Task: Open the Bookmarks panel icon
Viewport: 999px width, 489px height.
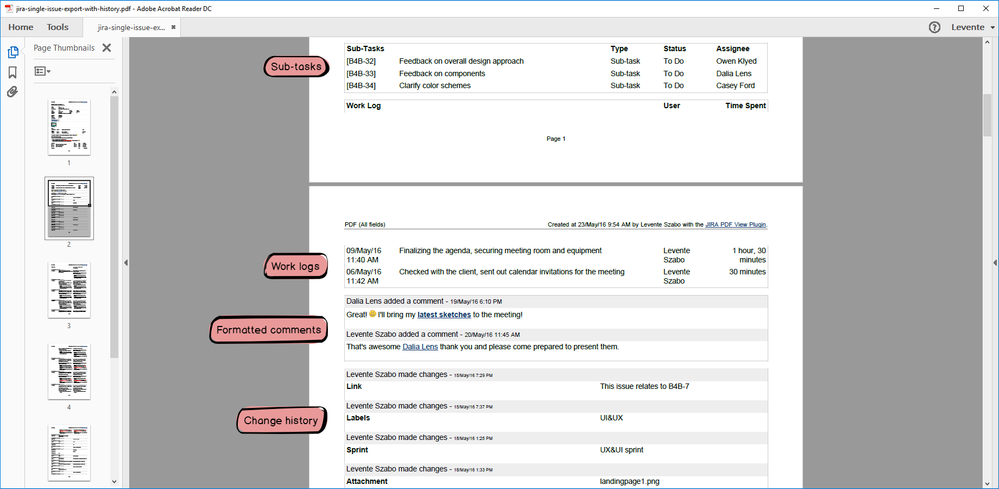Action: tap(12, 73)
